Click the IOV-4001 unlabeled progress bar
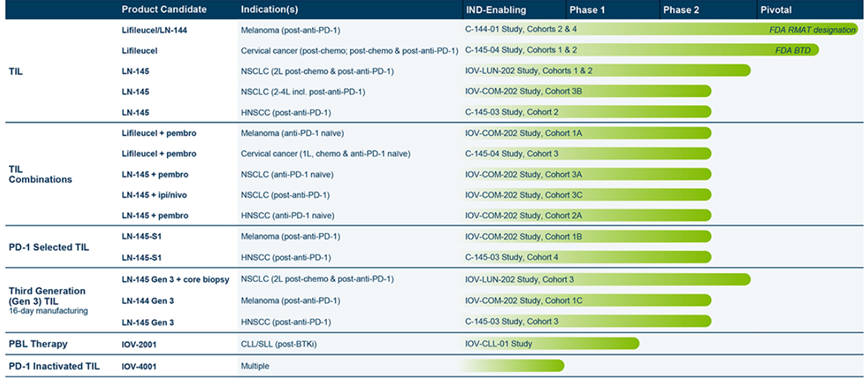The height and width of the screenshot is (378, 865). pyautogui.click(x=513, y=365)
